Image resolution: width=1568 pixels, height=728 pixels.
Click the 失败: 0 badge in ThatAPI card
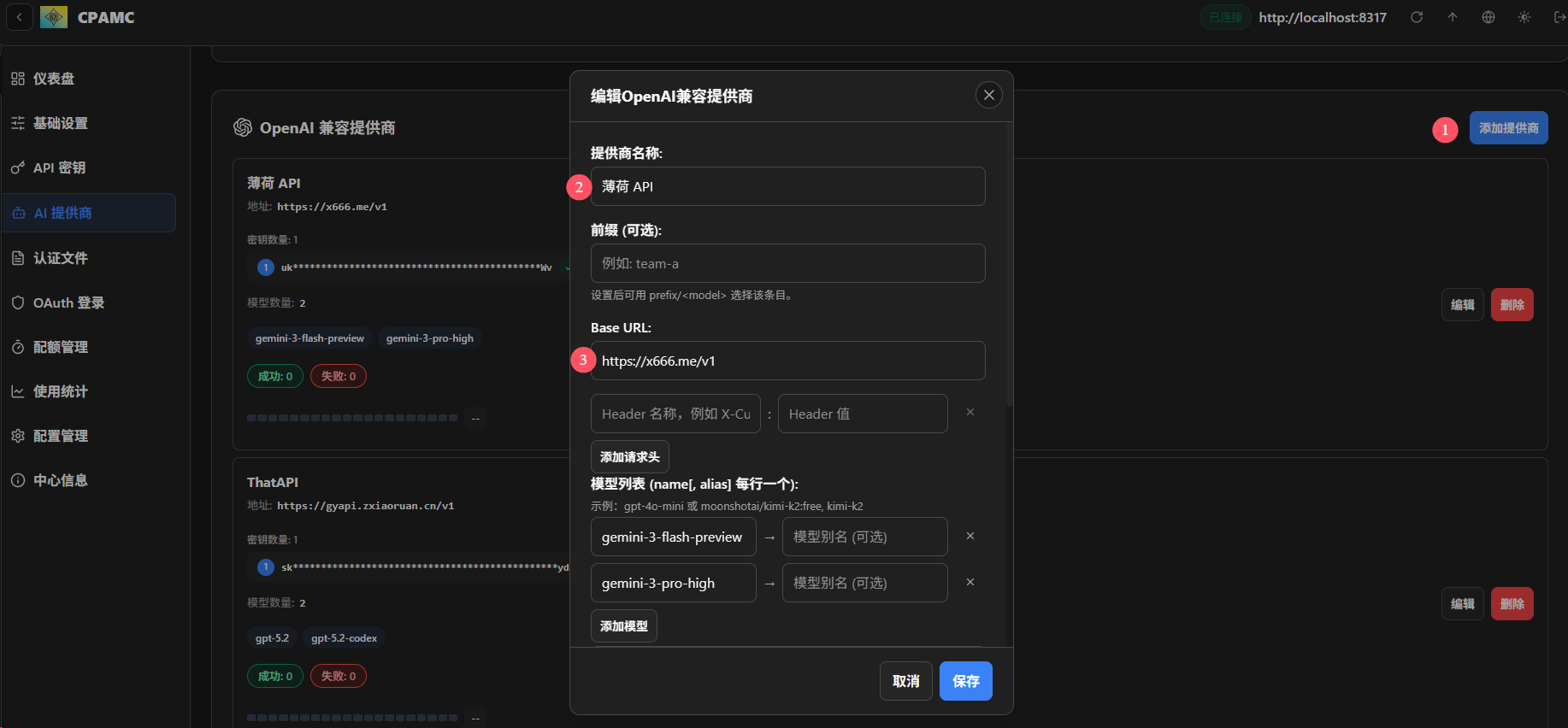339,676
